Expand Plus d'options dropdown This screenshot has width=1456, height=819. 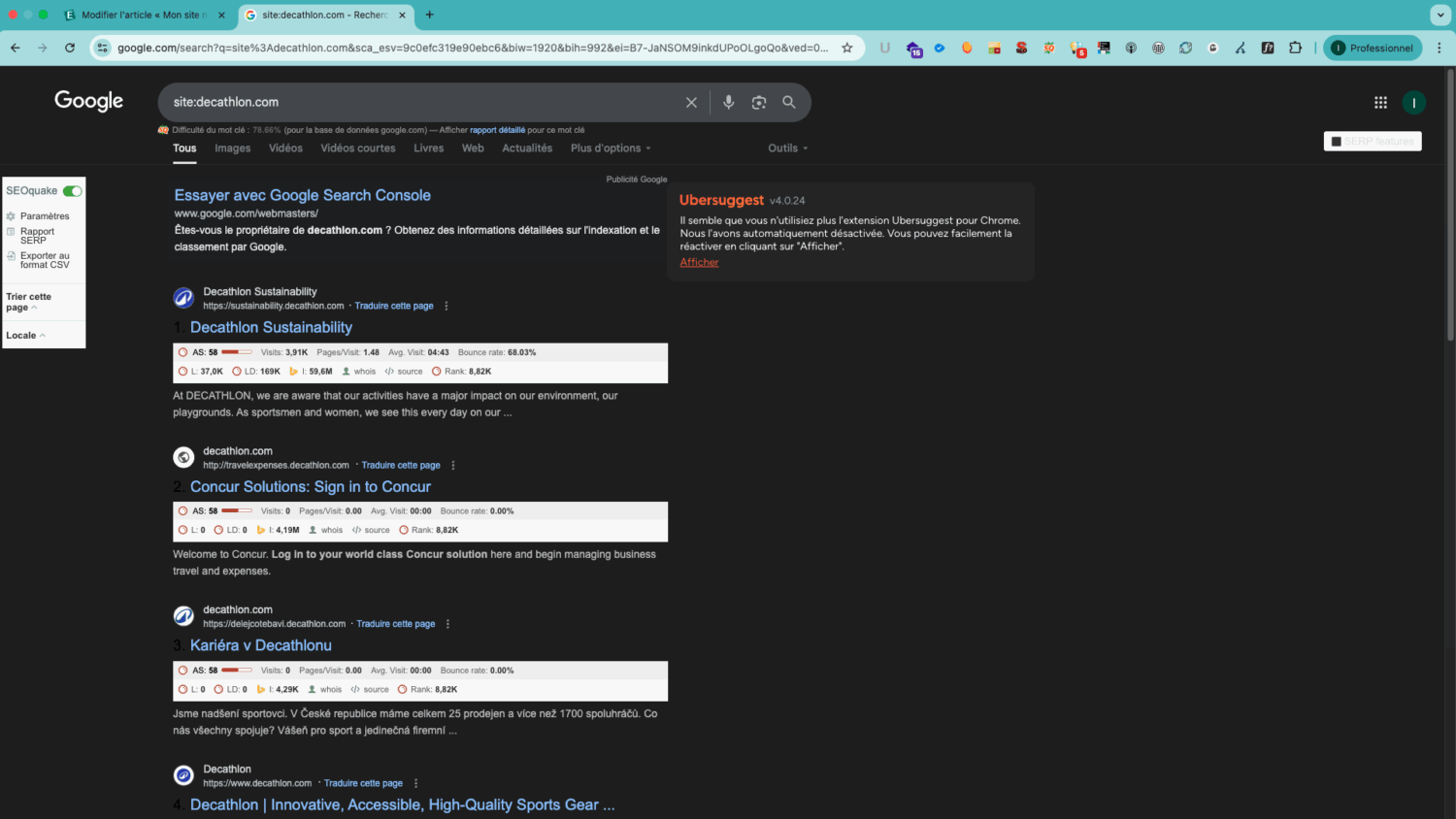tap(611, 148)
